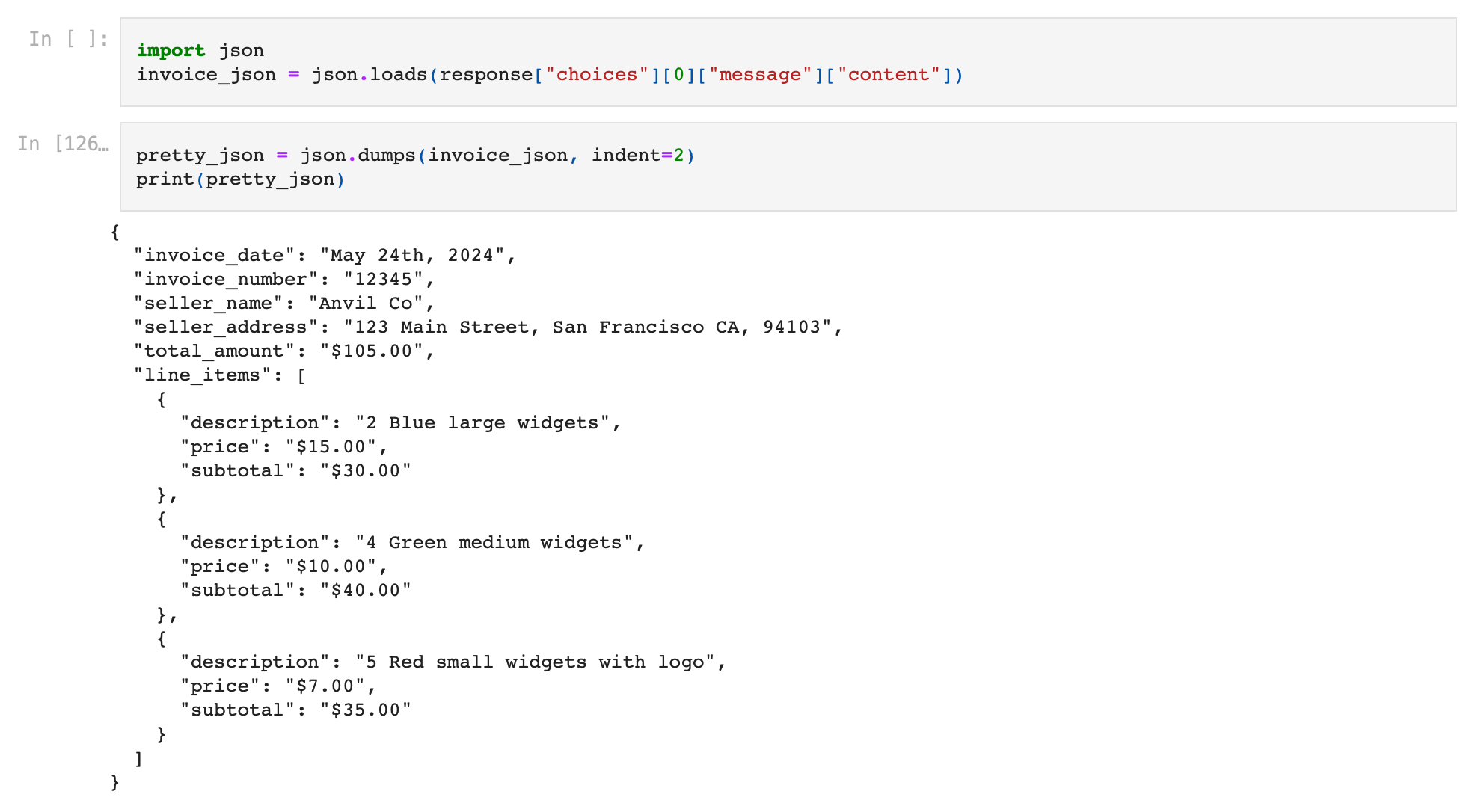Click the "content" string in the first cell
This screenshot has height=812, width=1481.
(x=888, y=75)
